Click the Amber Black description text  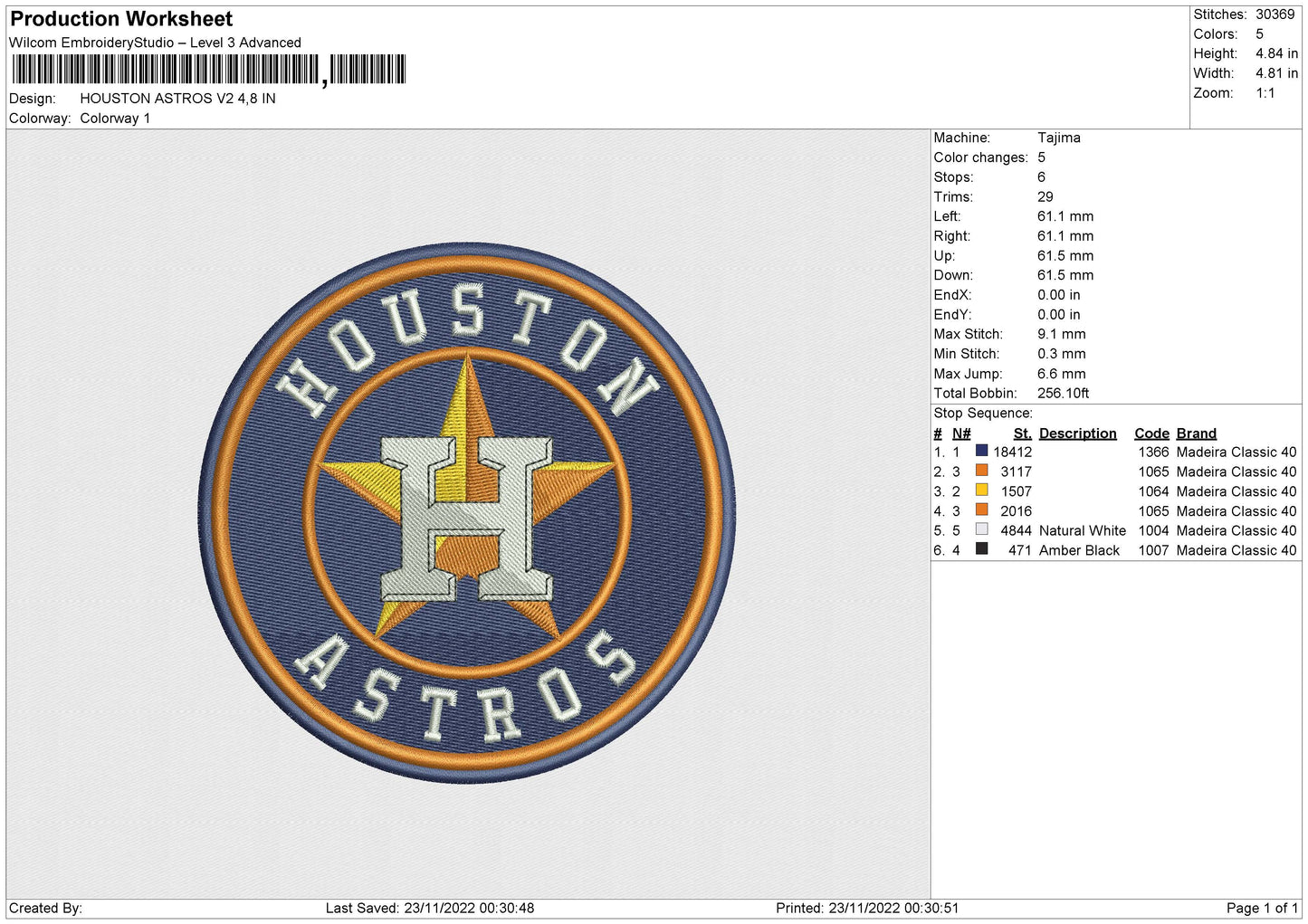point(1080,551)
